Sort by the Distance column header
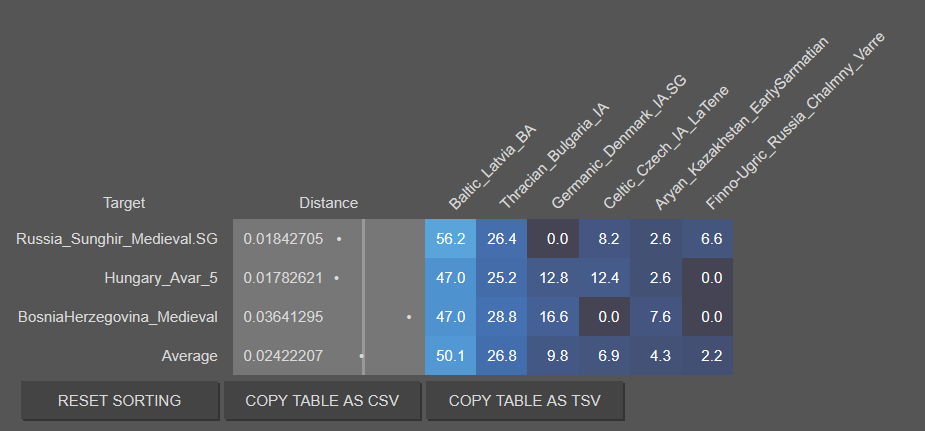 329,203
